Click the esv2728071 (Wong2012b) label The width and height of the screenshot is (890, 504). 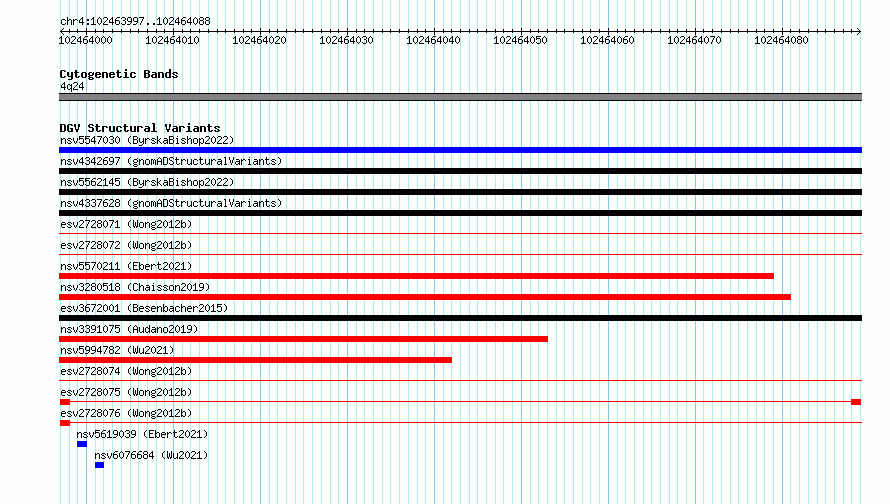tap(126, 224)
